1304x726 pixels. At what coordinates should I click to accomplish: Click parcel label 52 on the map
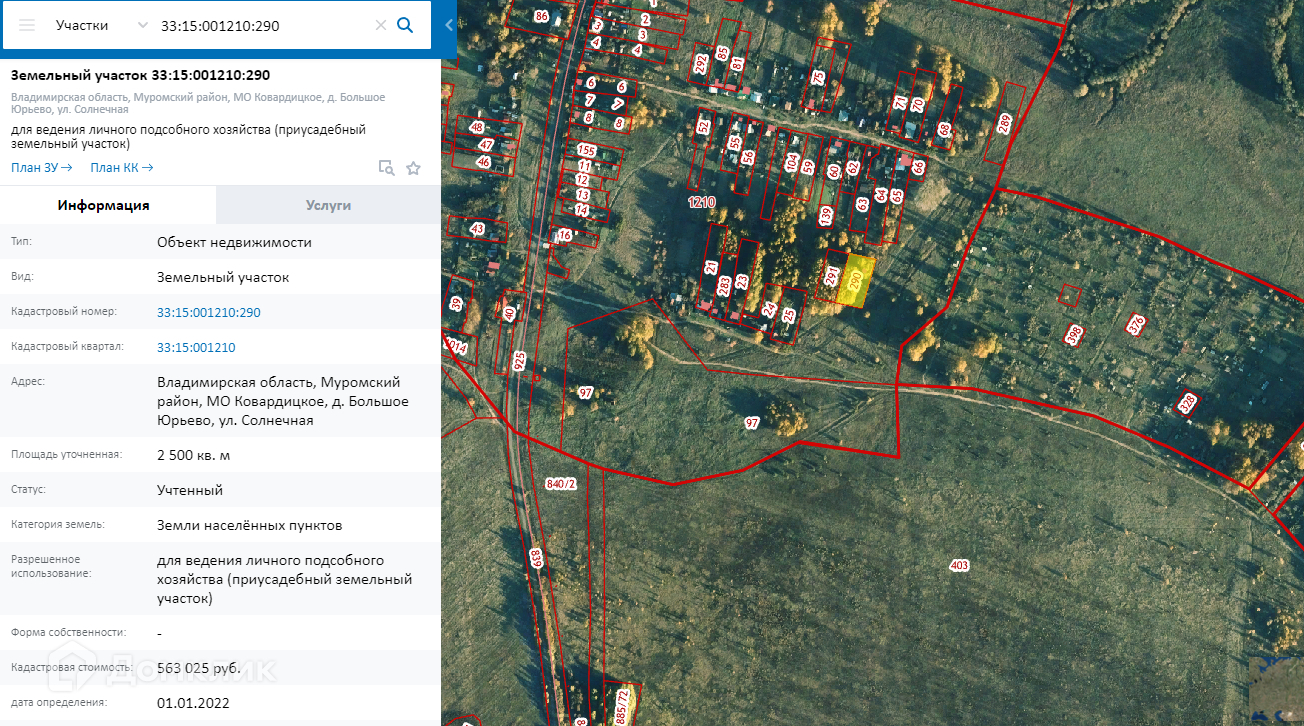pos(703,127)
